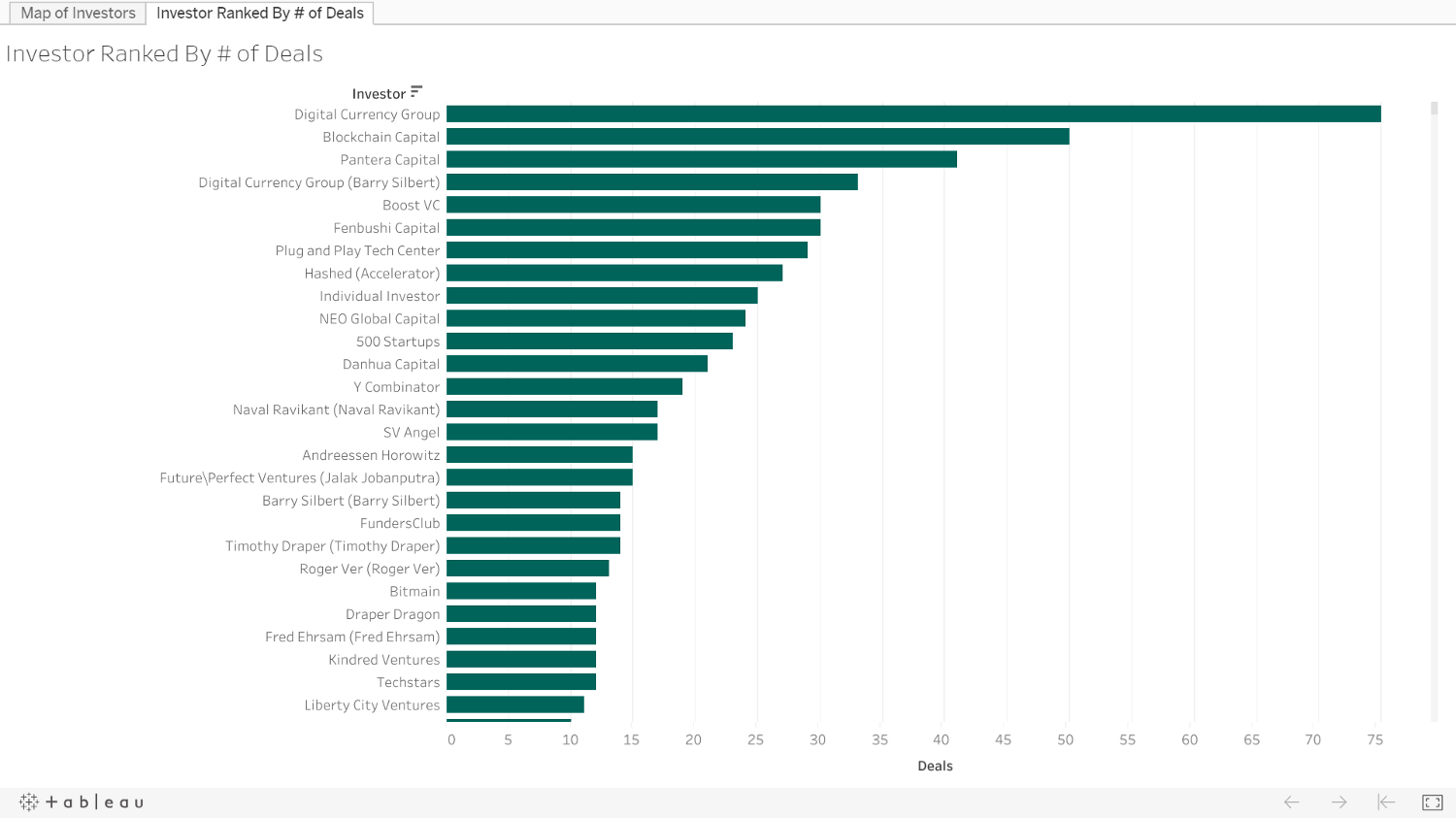Click SV Angel label

pos(412,432)
